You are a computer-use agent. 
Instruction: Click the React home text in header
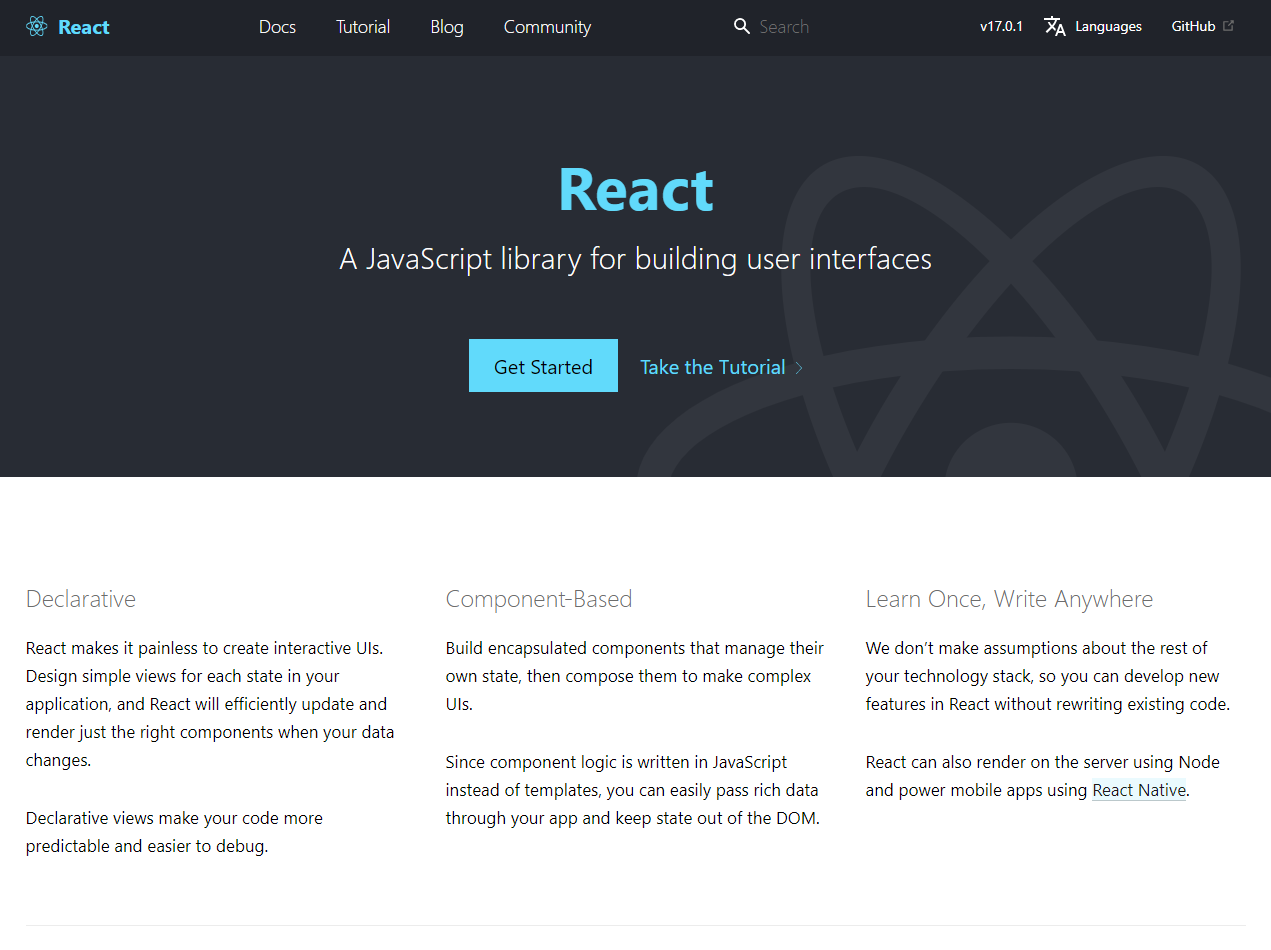click(x=84, y=27)
